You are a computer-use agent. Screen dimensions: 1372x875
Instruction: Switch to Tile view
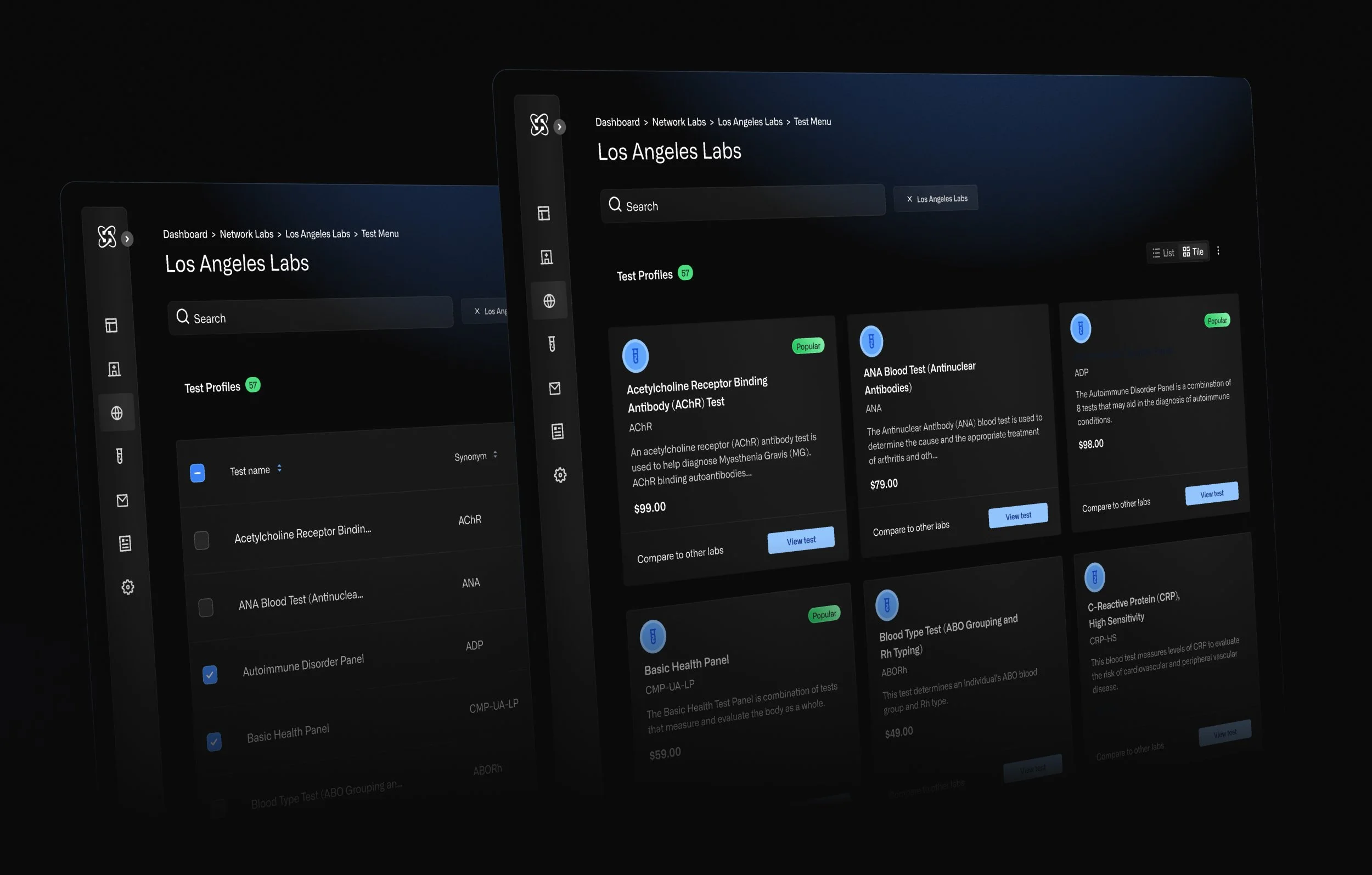pyautogui.click(x=1193, y=251)
